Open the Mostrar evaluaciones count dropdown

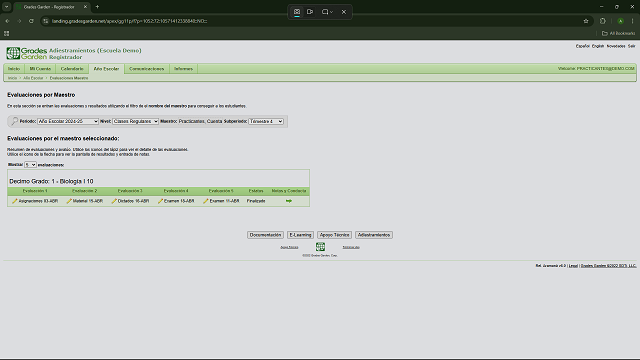30,165
